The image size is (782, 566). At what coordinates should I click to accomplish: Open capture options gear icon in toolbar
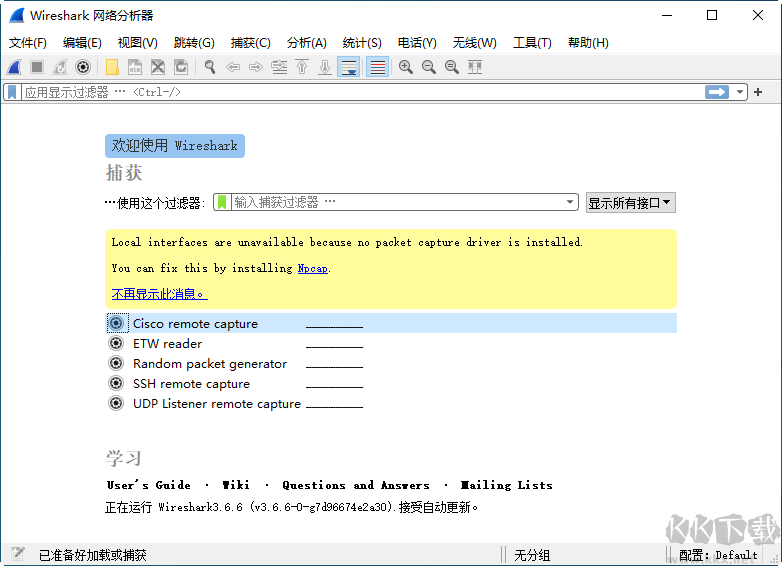[83, 67]
